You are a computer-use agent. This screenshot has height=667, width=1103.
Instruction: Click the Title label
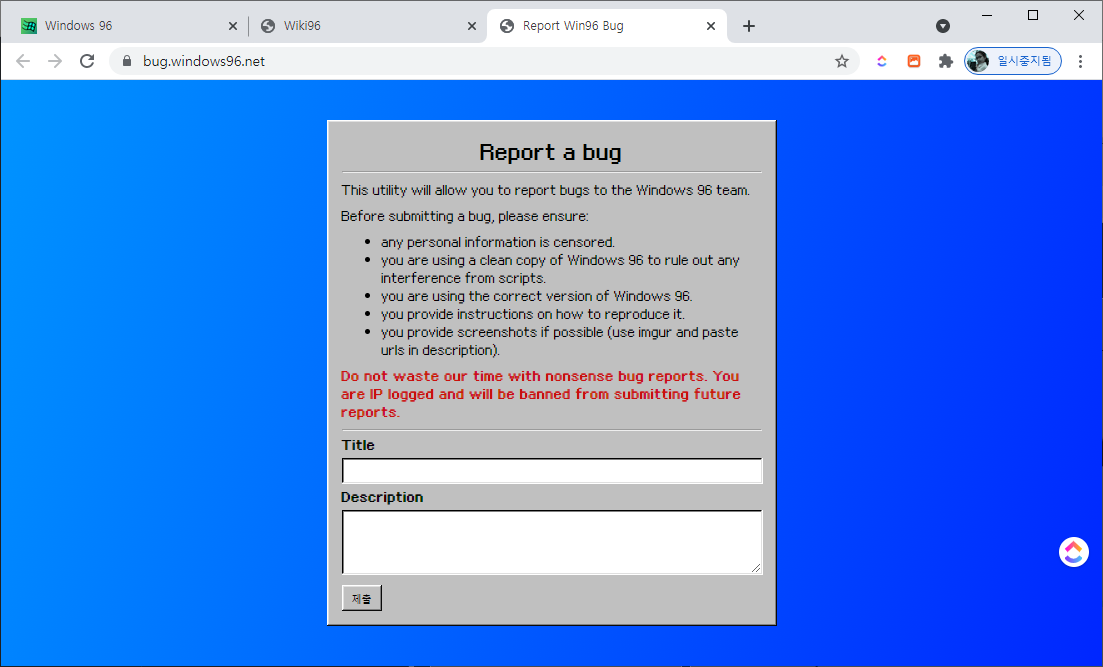click(x=358, y=445)
